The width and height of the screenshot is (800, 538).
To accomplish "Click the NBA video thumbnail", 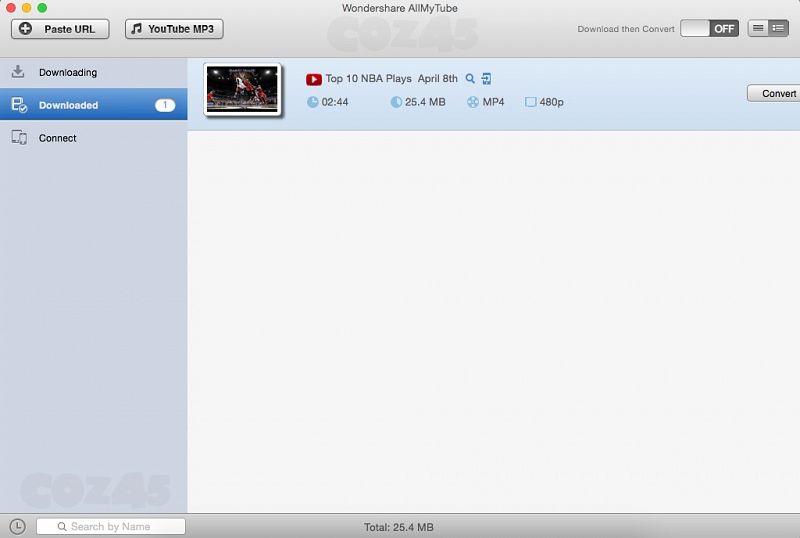I will 242,90.
